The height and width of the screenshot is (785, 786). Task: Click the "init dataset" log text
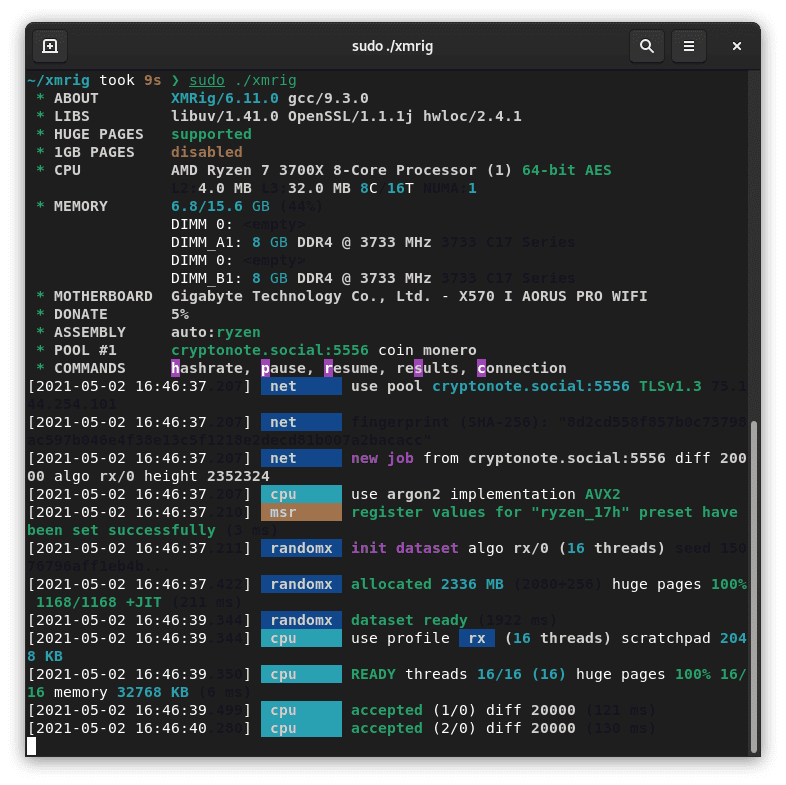(x=405, y=548)
